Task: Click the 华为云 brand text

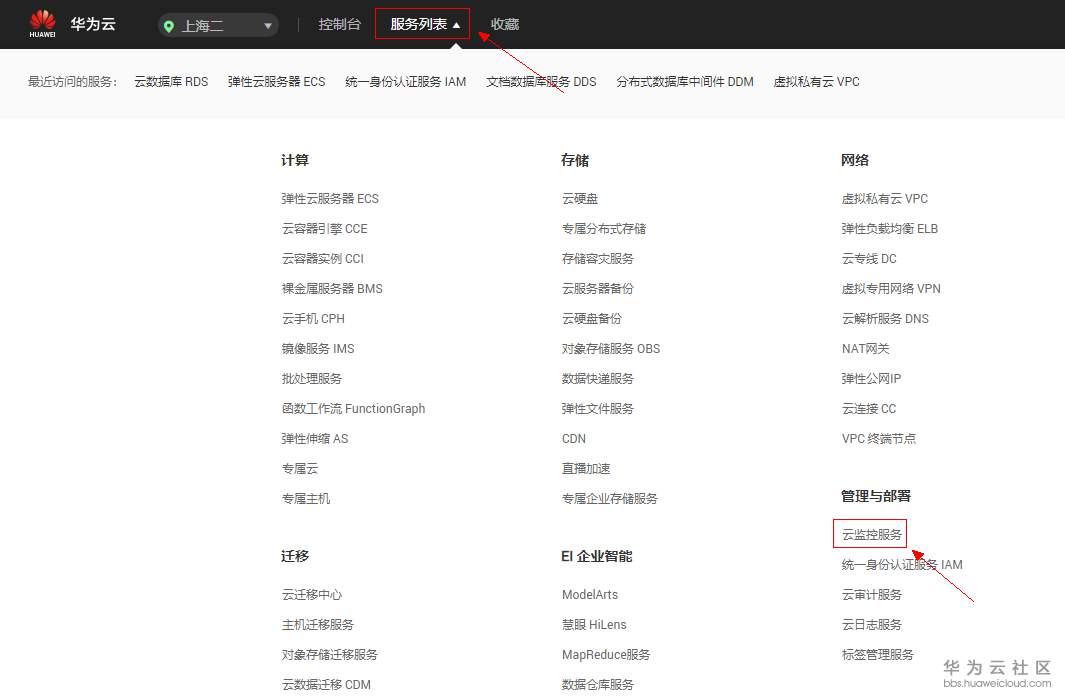Action: (93, 24)
